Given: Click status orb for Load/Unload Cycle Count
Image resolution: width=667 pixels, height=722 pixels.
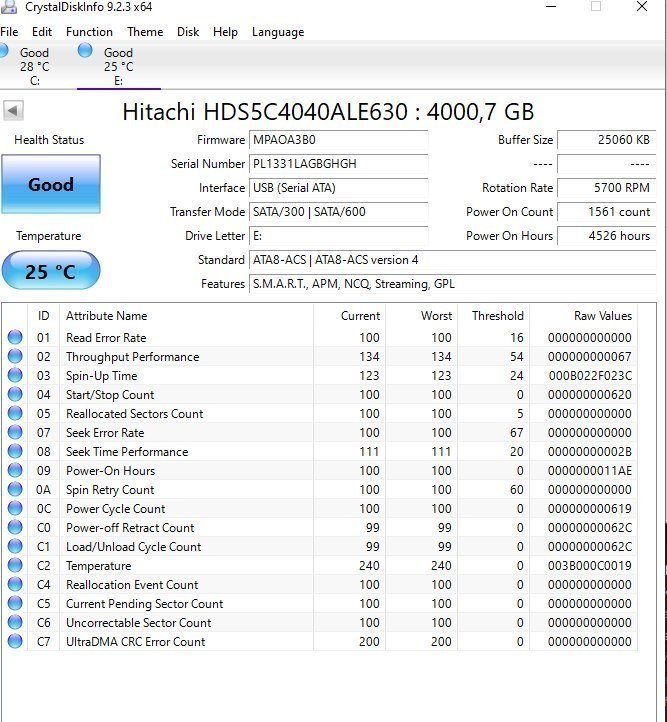Looking at the screenshot, I should [x=15, y=546].
